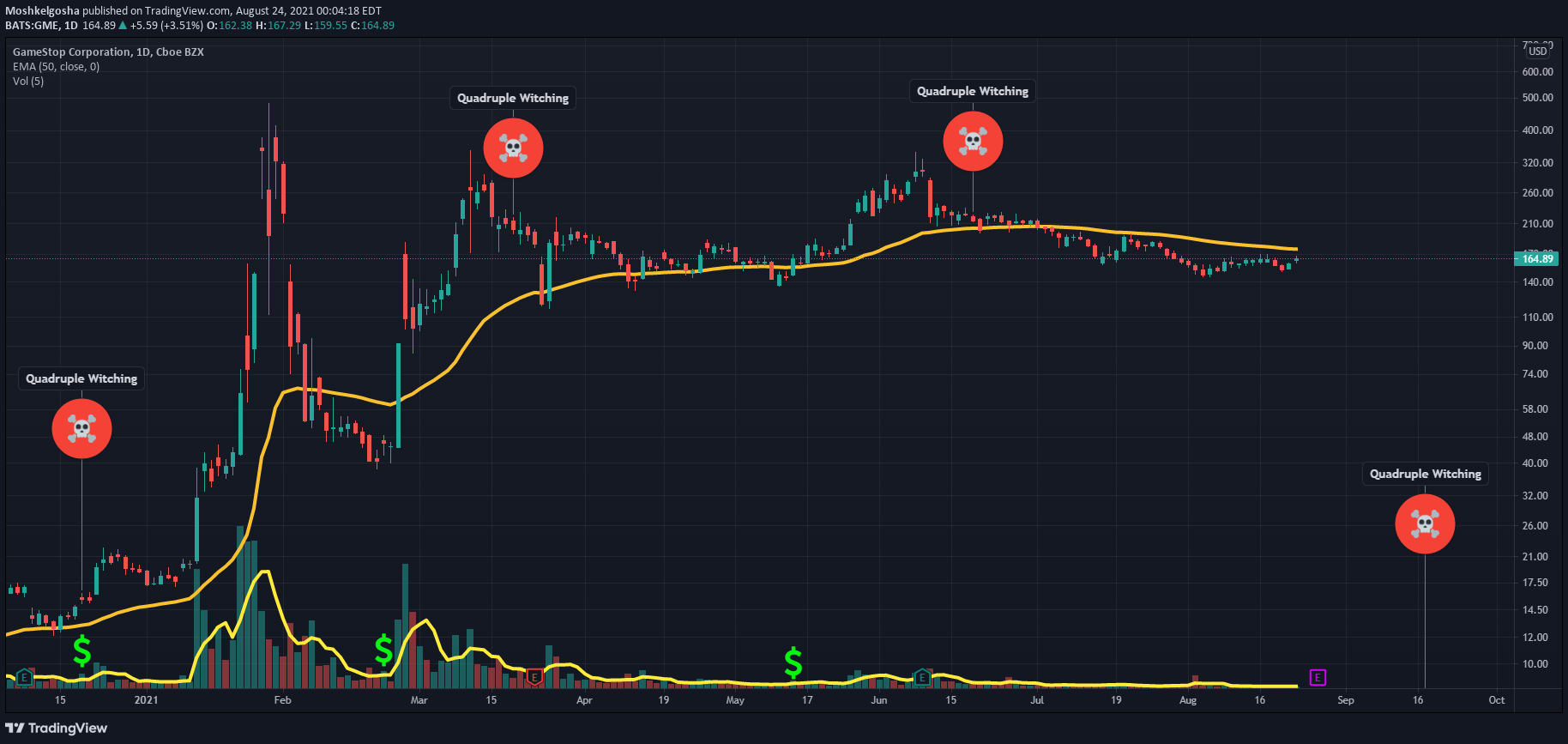Screen dimensions: 1568x744
Task: Select the Feb label on the time axis
Action: (282, 700)
